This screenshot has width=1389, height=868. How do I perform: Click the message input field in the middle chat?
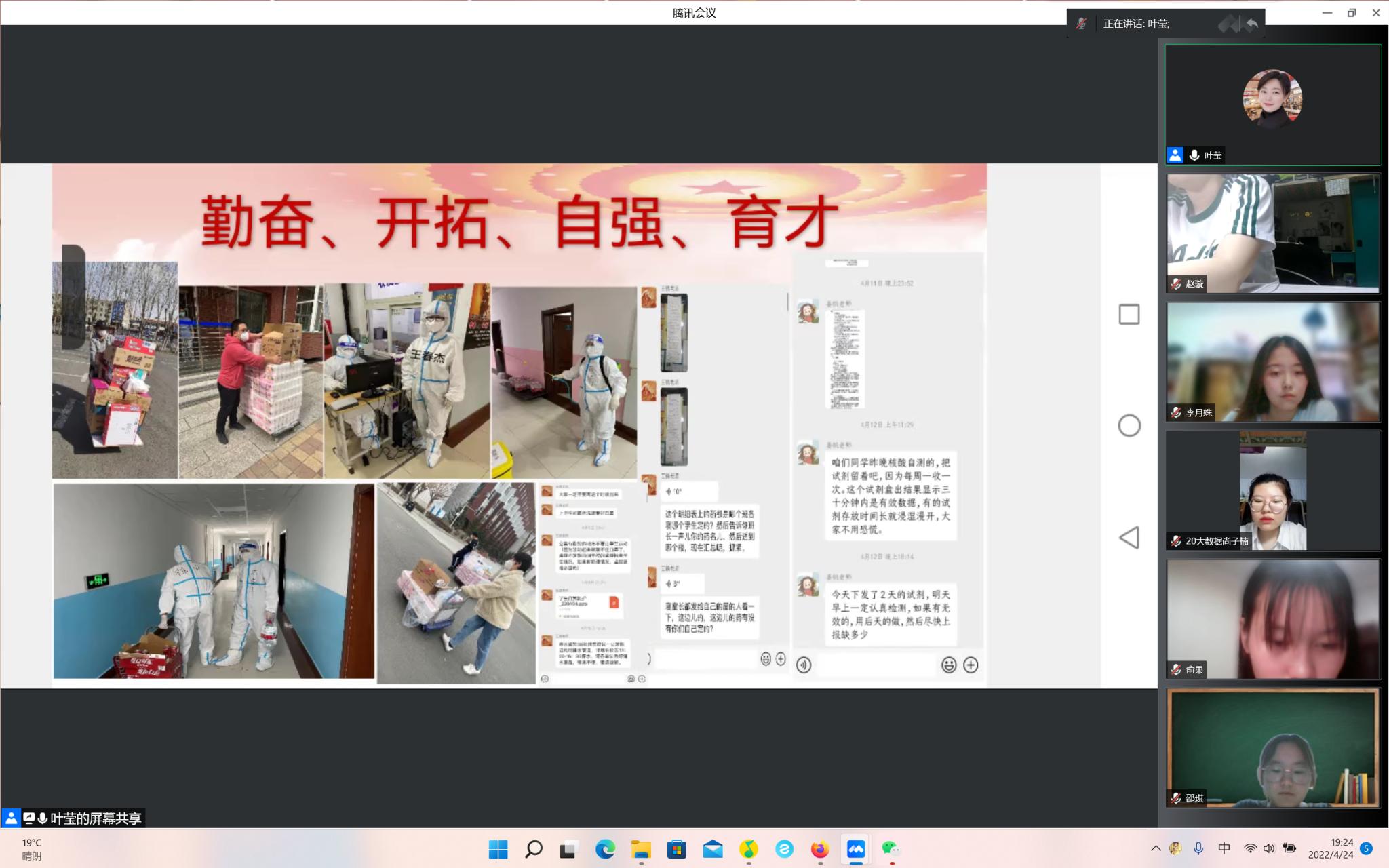coord(705,658)
